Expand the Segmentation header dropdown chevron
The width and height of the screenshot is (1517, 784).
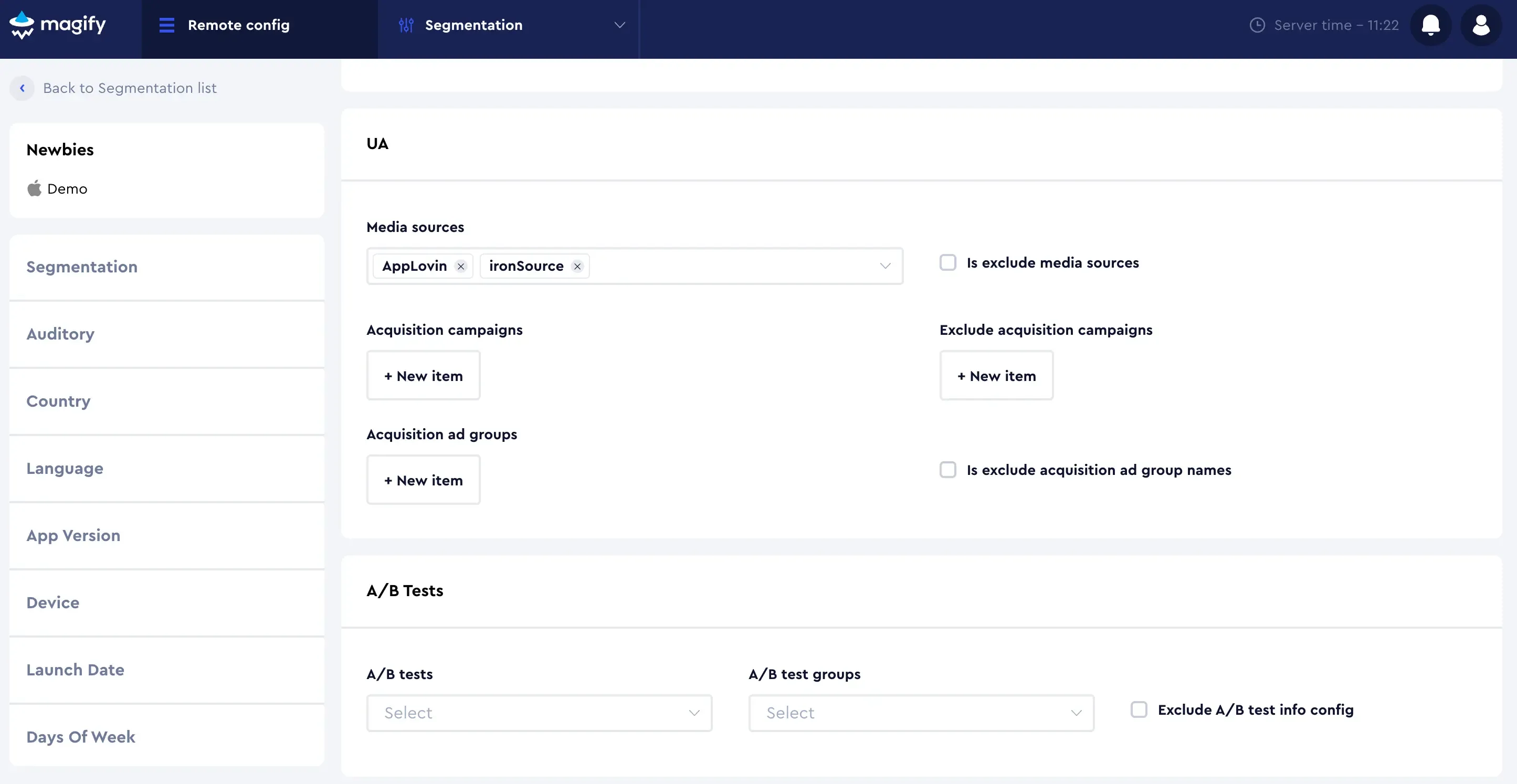click(619, 25)
